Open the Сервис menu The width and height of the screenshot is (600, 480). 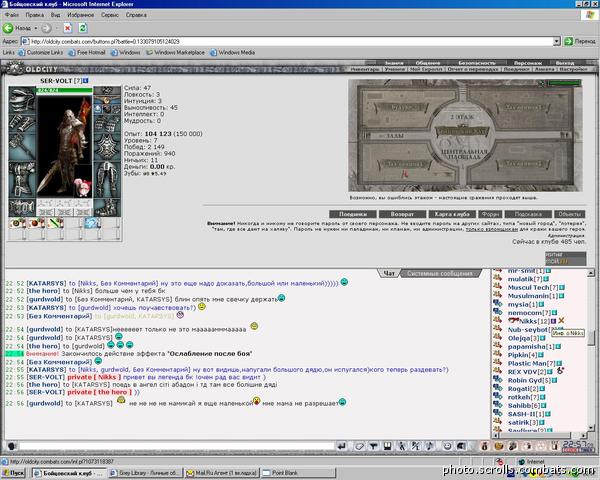point(110,15)
